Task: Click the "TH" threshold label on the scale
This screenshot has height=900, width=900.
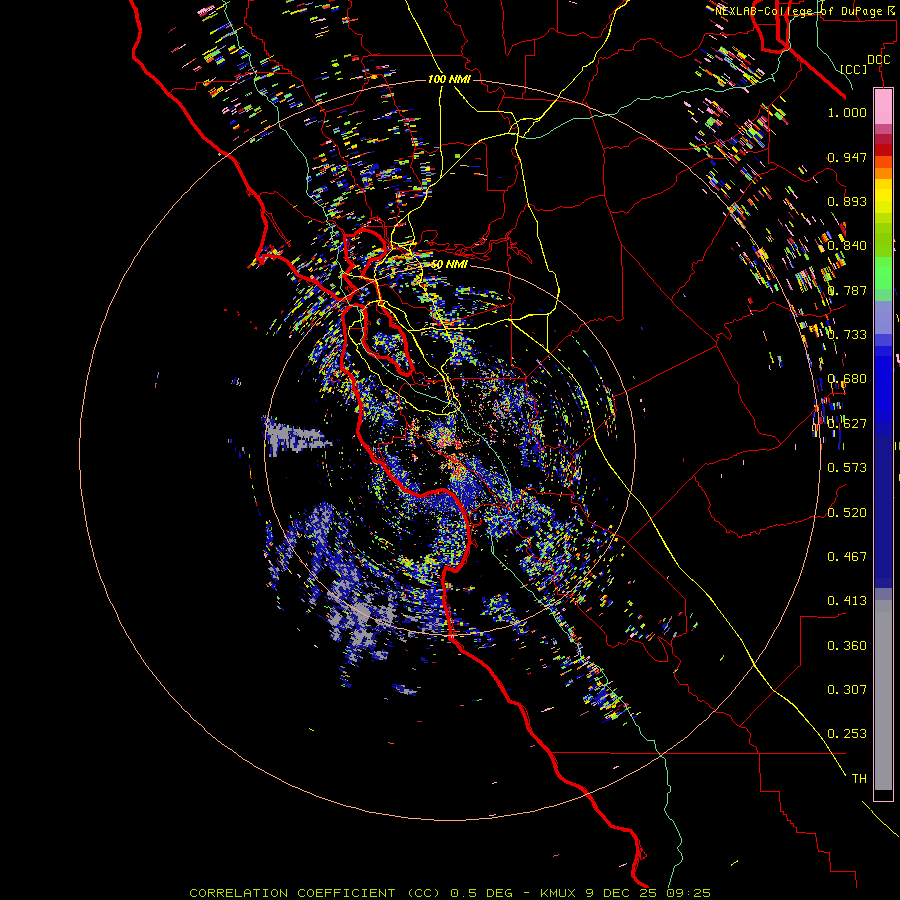Action: point(859,779)
